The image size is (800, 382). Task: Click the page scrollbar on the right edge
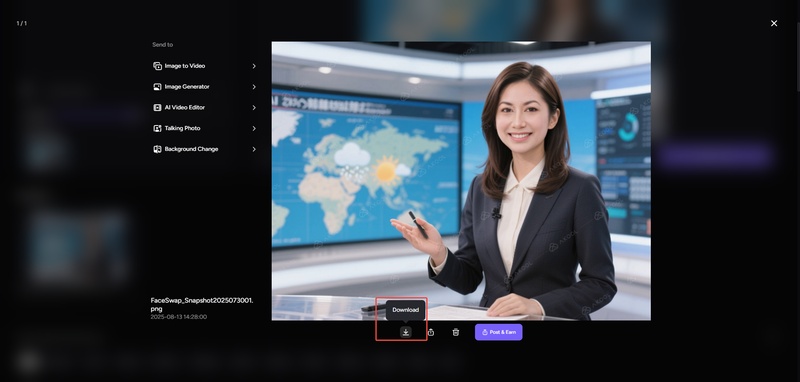[x=797, y=57]
